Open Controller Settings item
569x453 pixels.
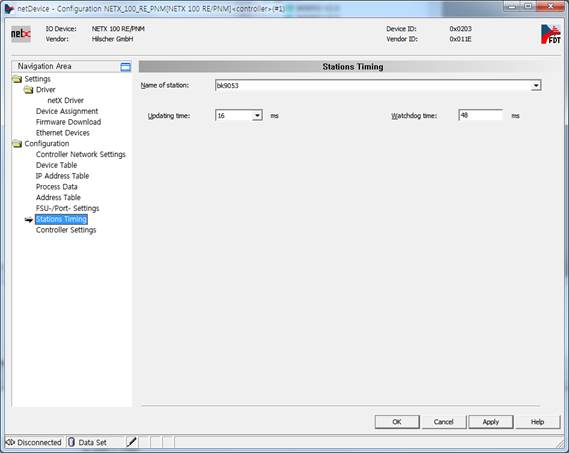pos(66,230)
